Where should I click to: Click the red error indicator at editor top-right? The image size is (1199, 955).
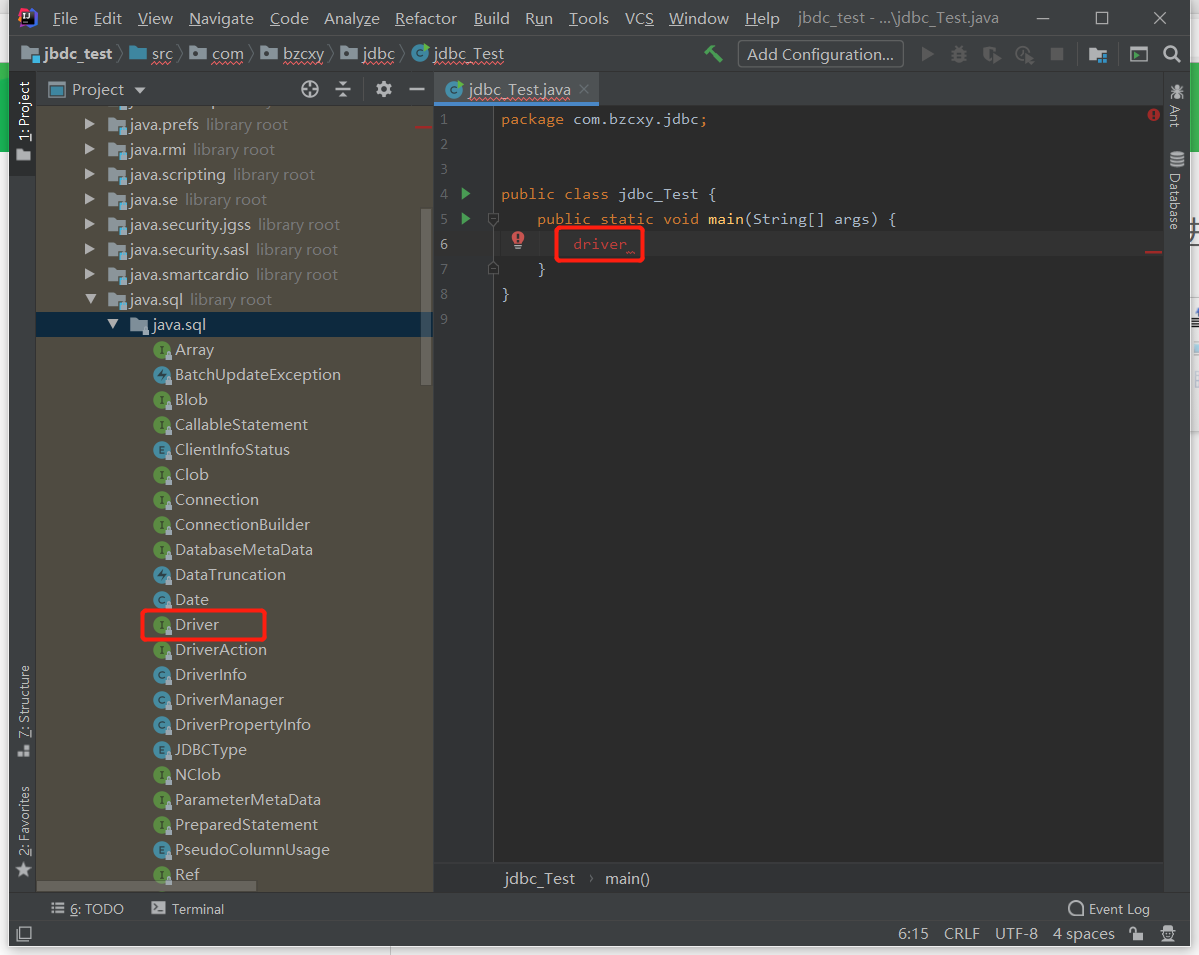[1153, 115]
